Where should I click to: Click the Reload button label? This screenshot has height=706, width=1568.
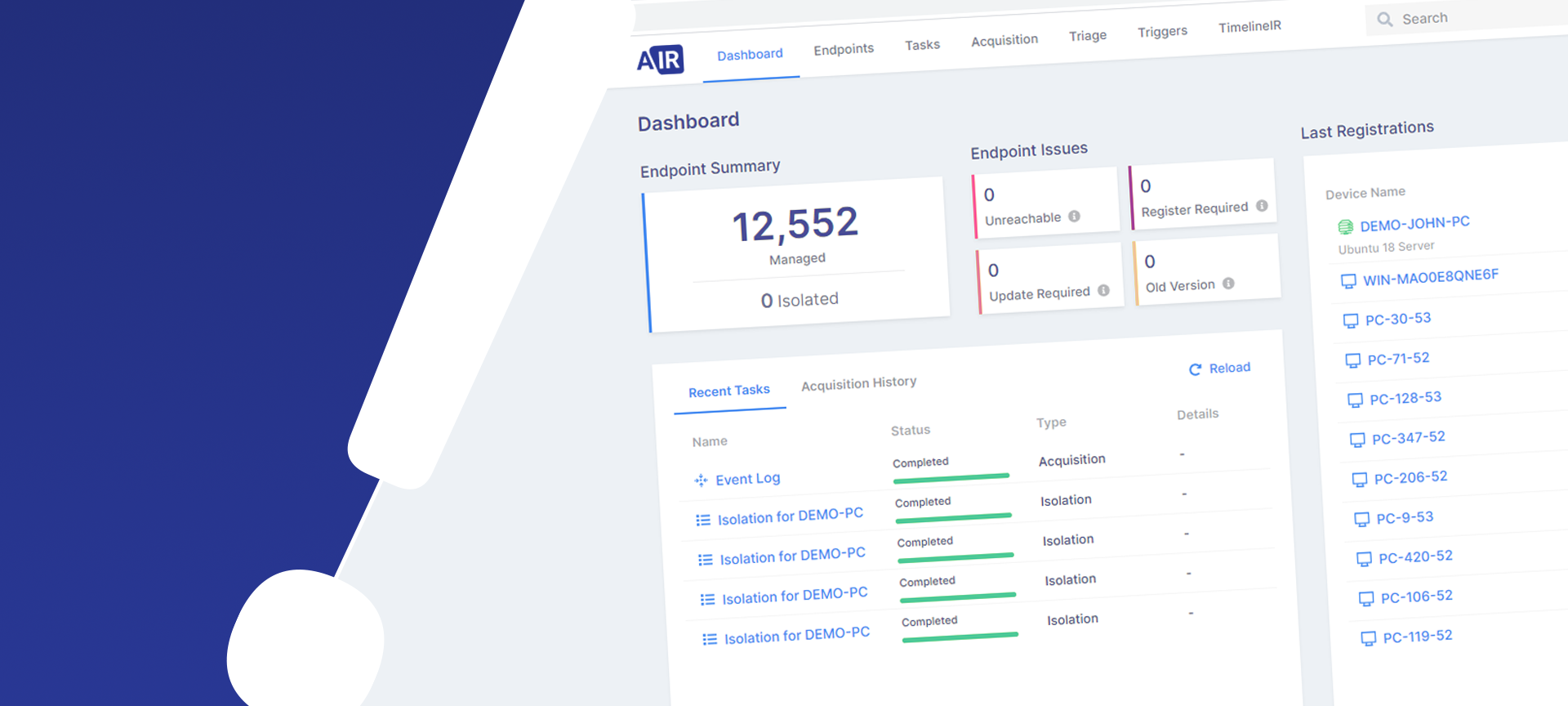tap(1230, 368)
